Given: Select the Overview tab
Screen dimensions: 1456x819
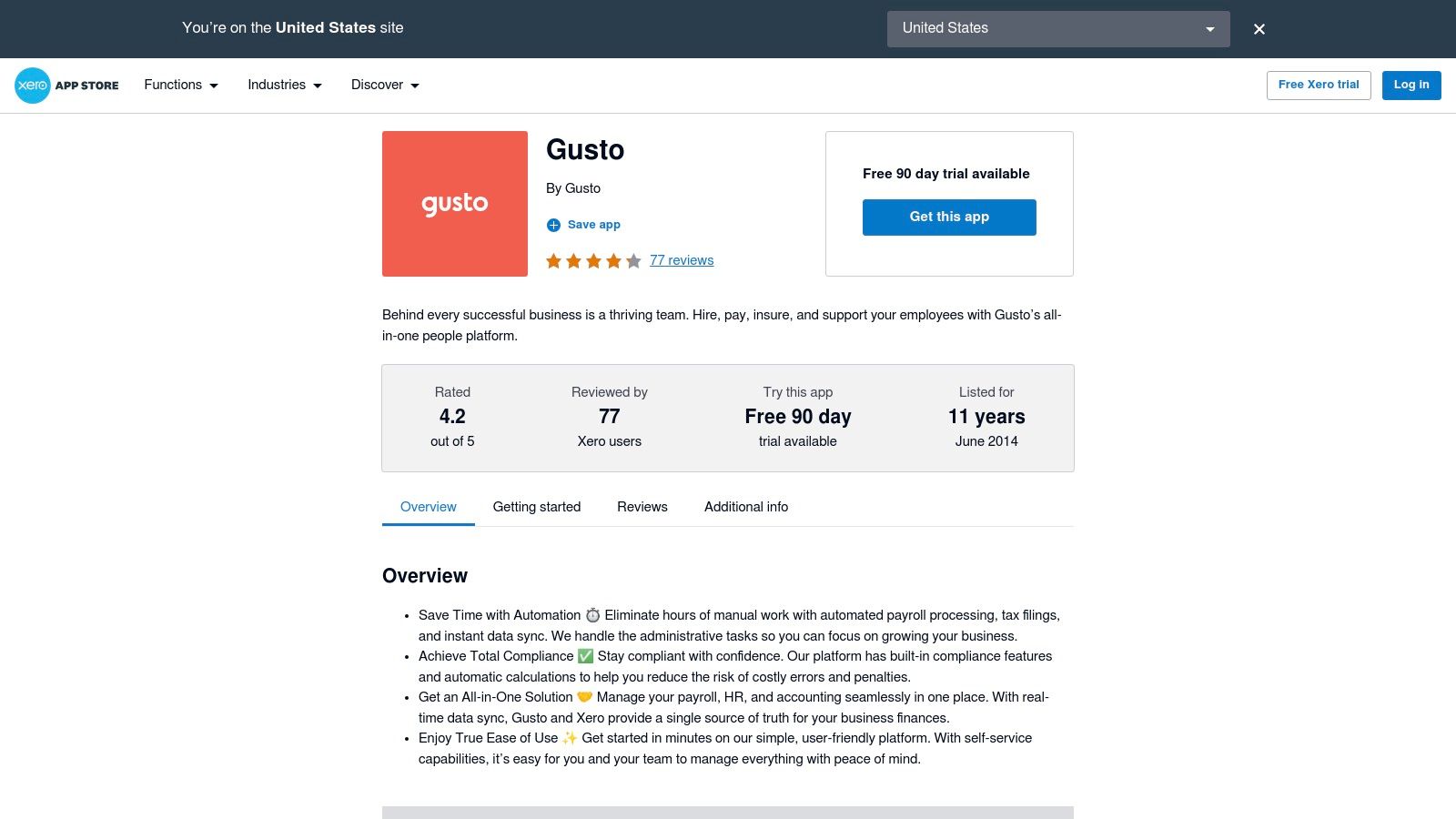Looking at the screenshot, I should 429,507.
